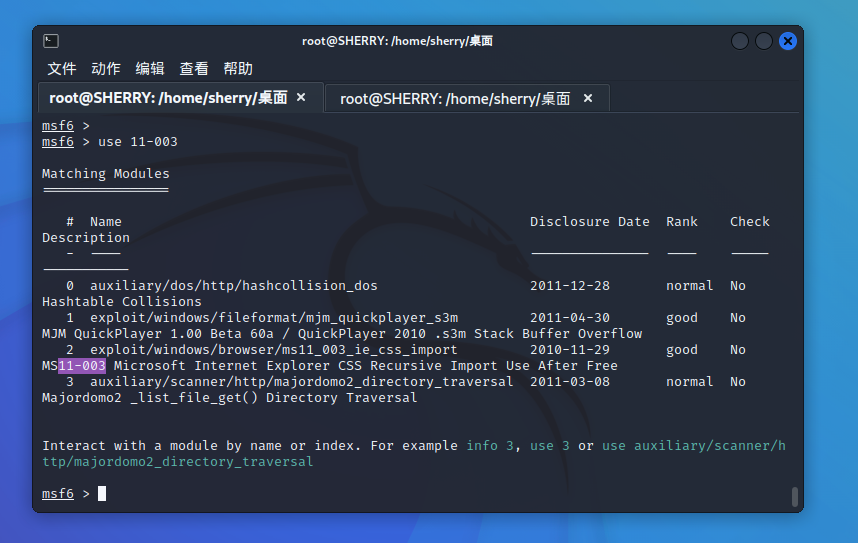Viewport: 858px width, 543px height.
Task: Click 'normal' rank in majordomo2 row
Action: coord(689,382)
